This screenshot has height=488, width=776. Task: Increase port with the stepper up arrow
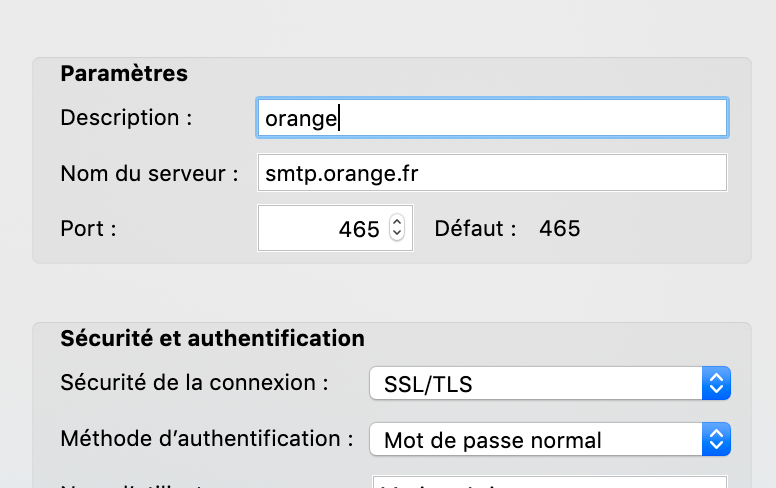pos(397,222)
